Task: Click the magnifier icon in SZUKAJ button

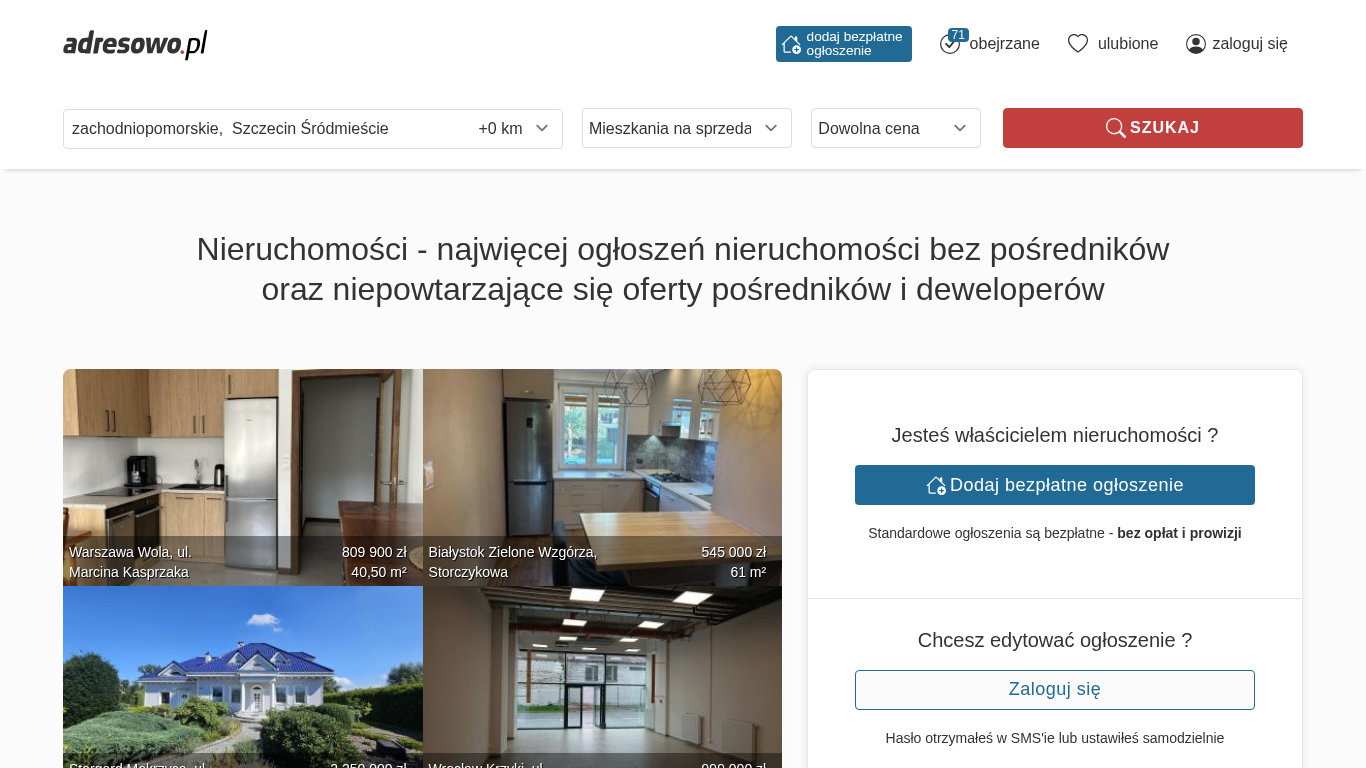Action: click(x=1116, y=128)
